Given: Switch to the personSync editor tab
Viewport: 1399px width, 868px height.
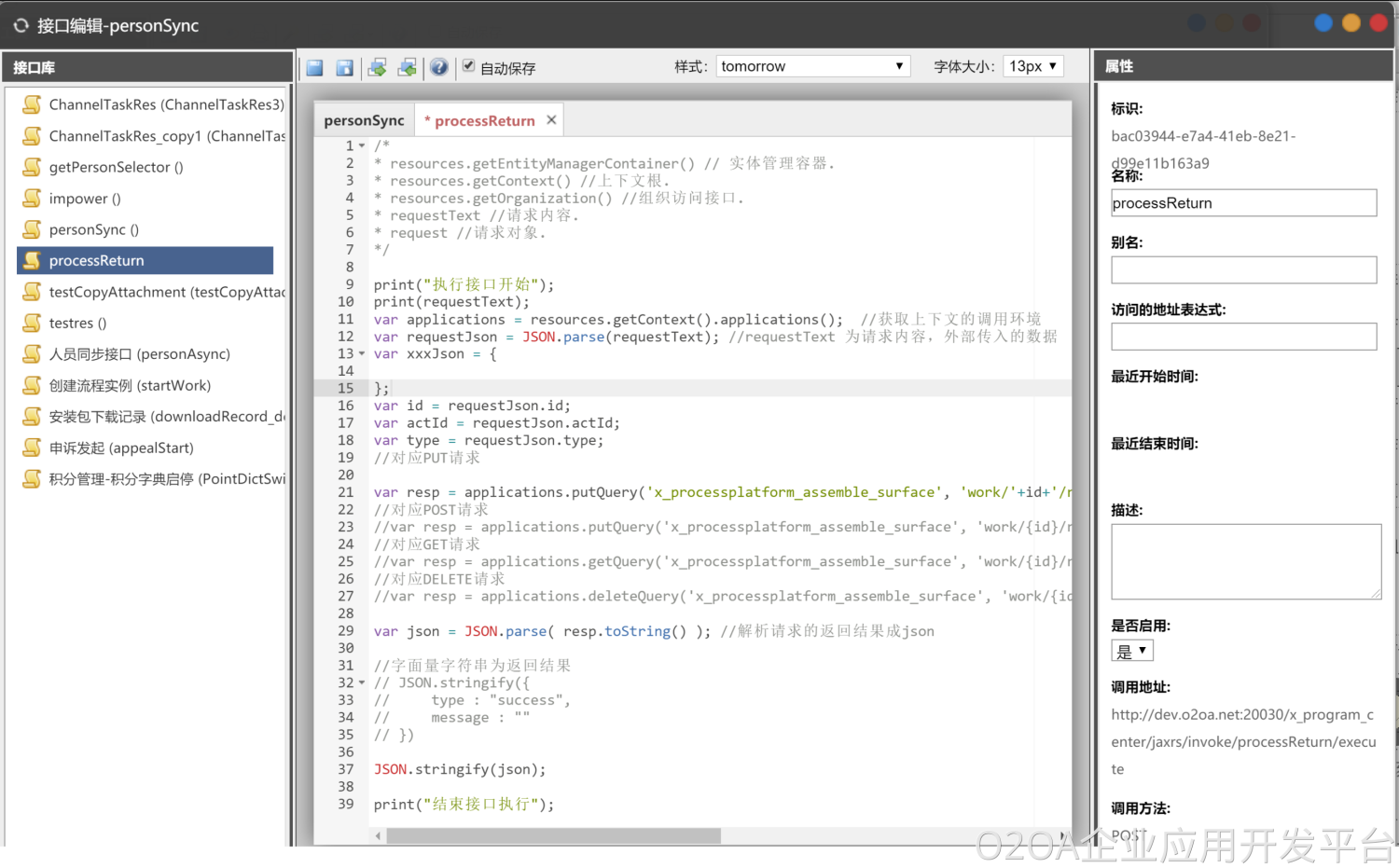Looking at the screenshot, I should coord(364,120).
